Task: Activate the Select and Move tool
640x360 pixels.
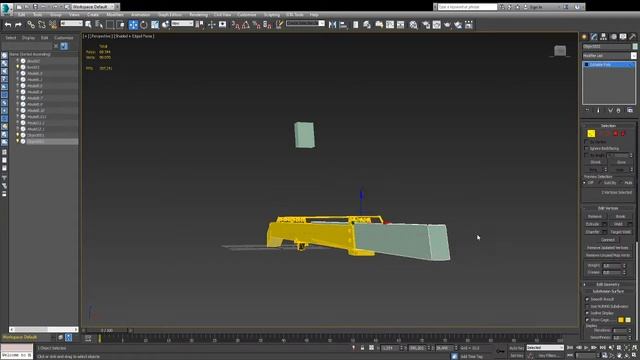Action: coord(133,25)
